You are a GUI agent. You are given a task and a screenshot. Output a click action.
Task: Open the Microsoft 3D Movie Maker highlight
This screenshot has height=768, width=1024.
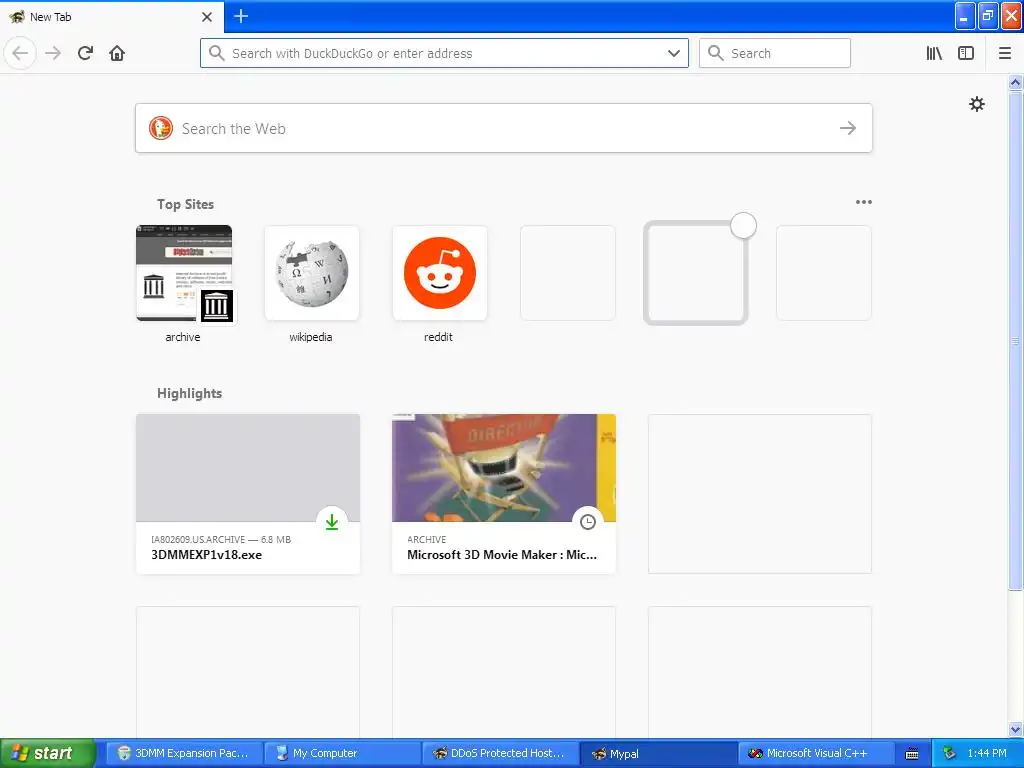[x=504, y=494]
